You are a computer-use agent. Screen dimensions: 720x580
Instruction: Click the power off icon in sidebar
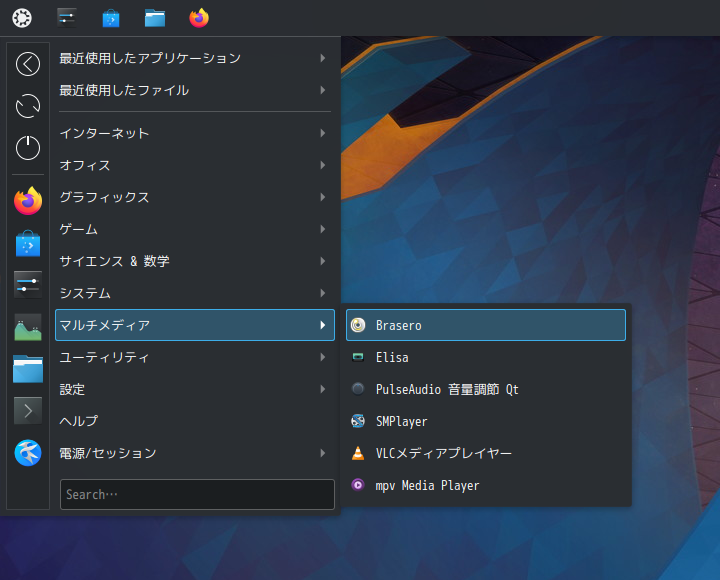coord(28,148)
